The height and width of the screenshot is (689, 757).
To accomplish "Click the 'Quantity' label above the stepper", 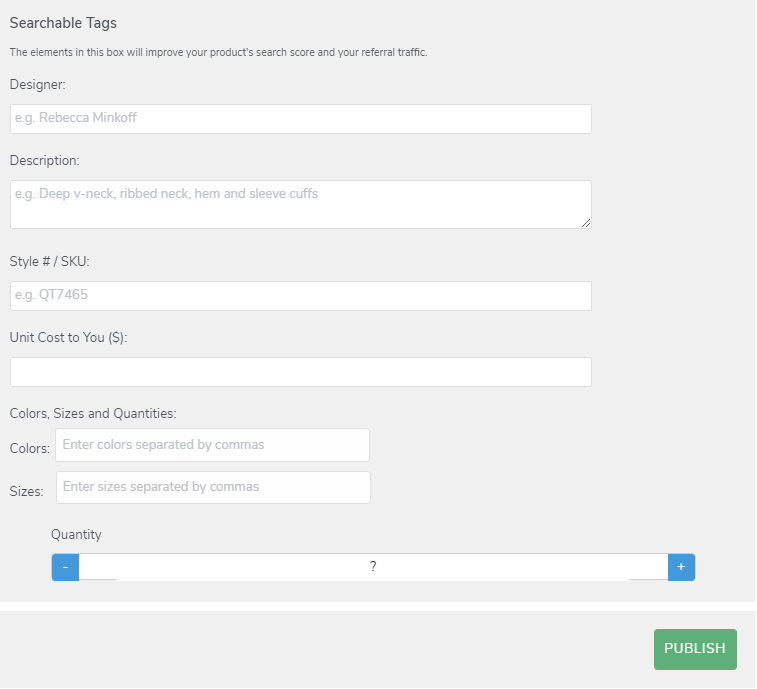I will pyautogui.click(x=76, y=535).
